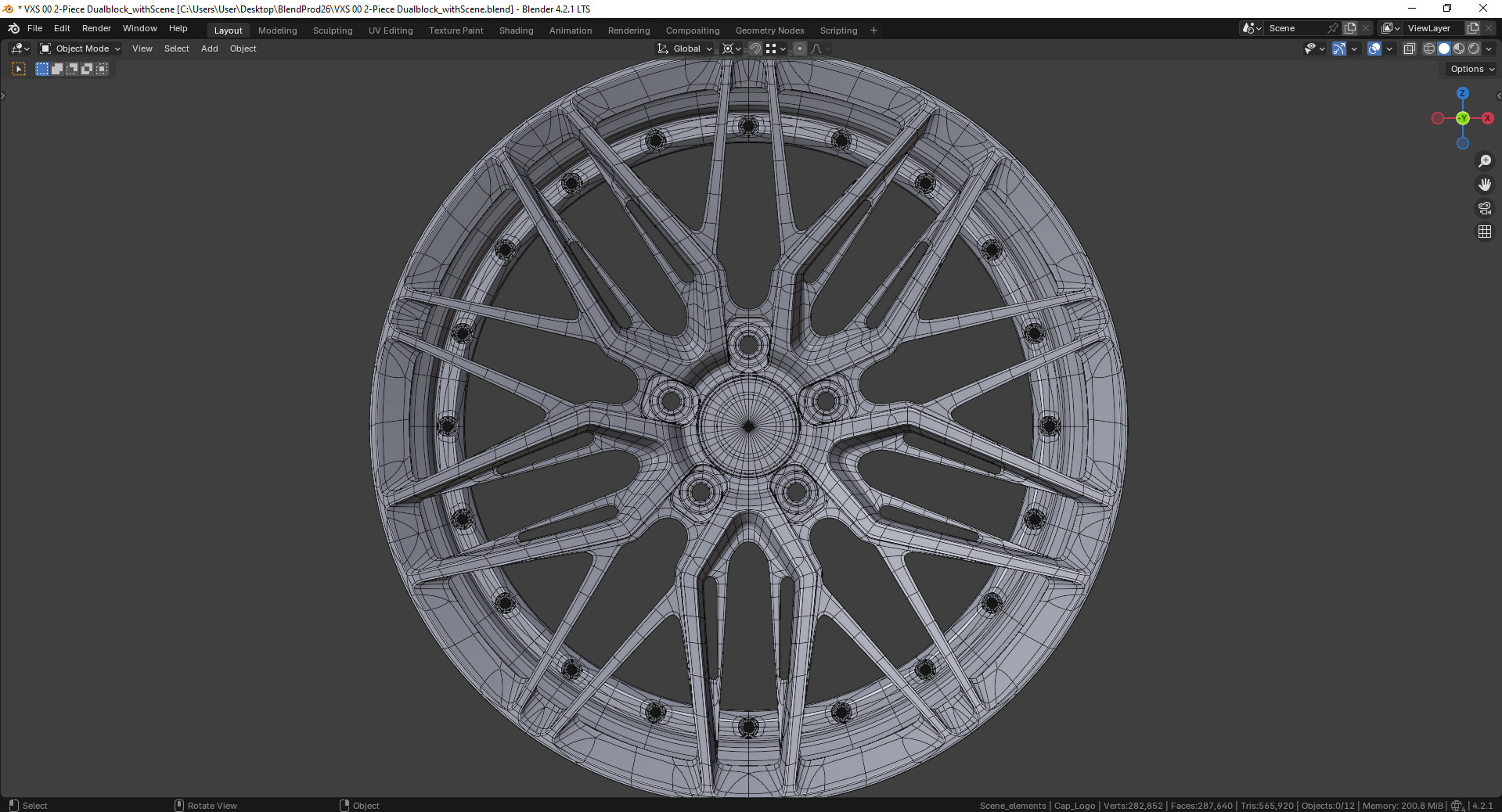This screenshot has height=812, width=1502.
Task: Open the viewport Add menu
Action: tap(209, 49)
